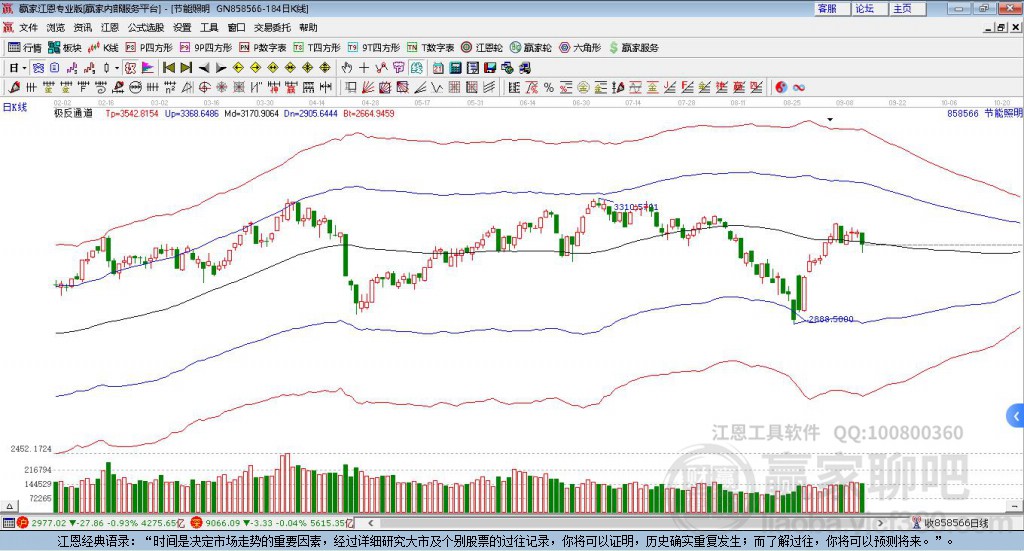Select the red pencil drawing tool

[x=14, y=87]
